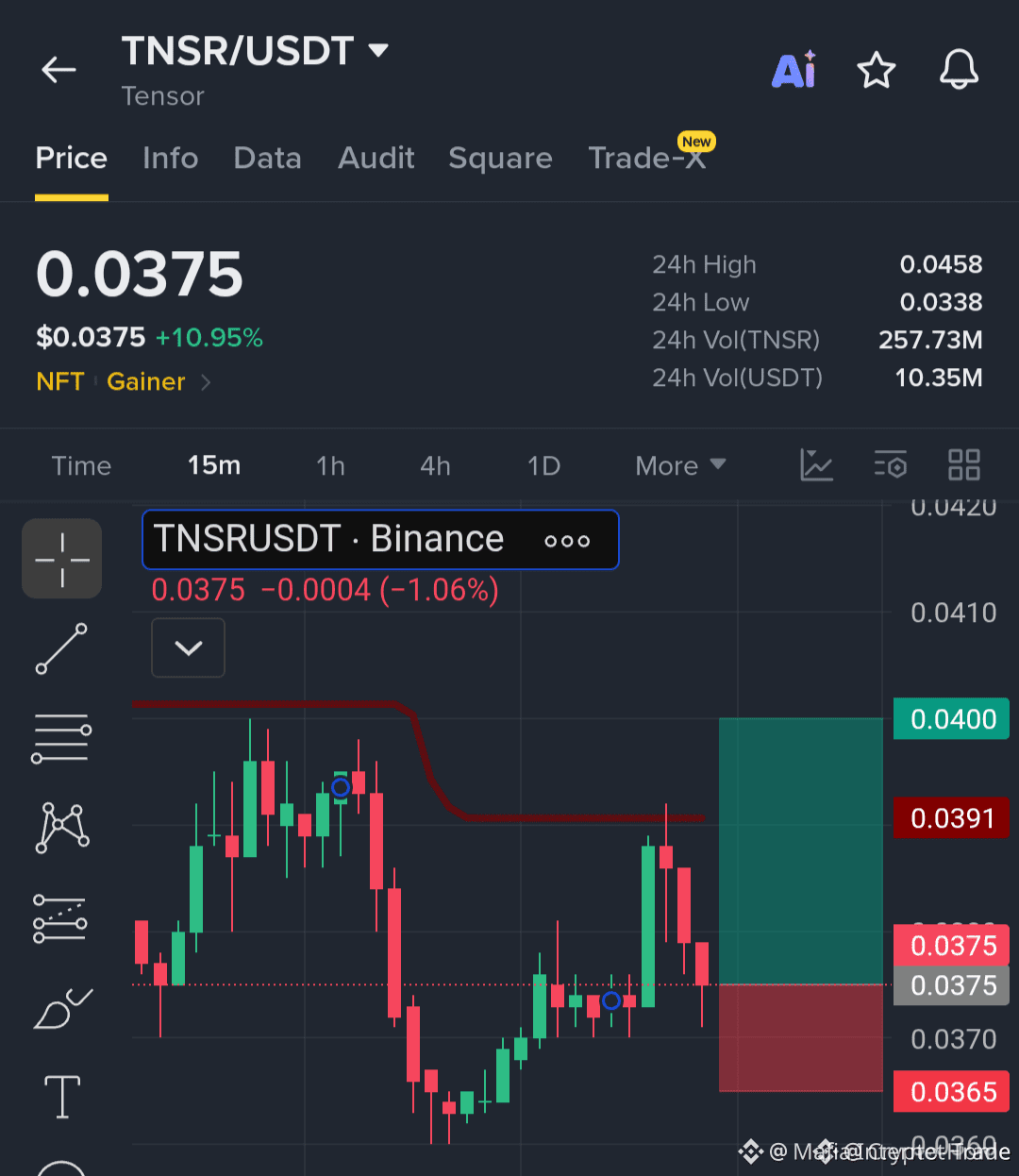Click the TNSRUSDT · Binance symbol label
The image size is (1019, 1176).
[x=329, y=539]
